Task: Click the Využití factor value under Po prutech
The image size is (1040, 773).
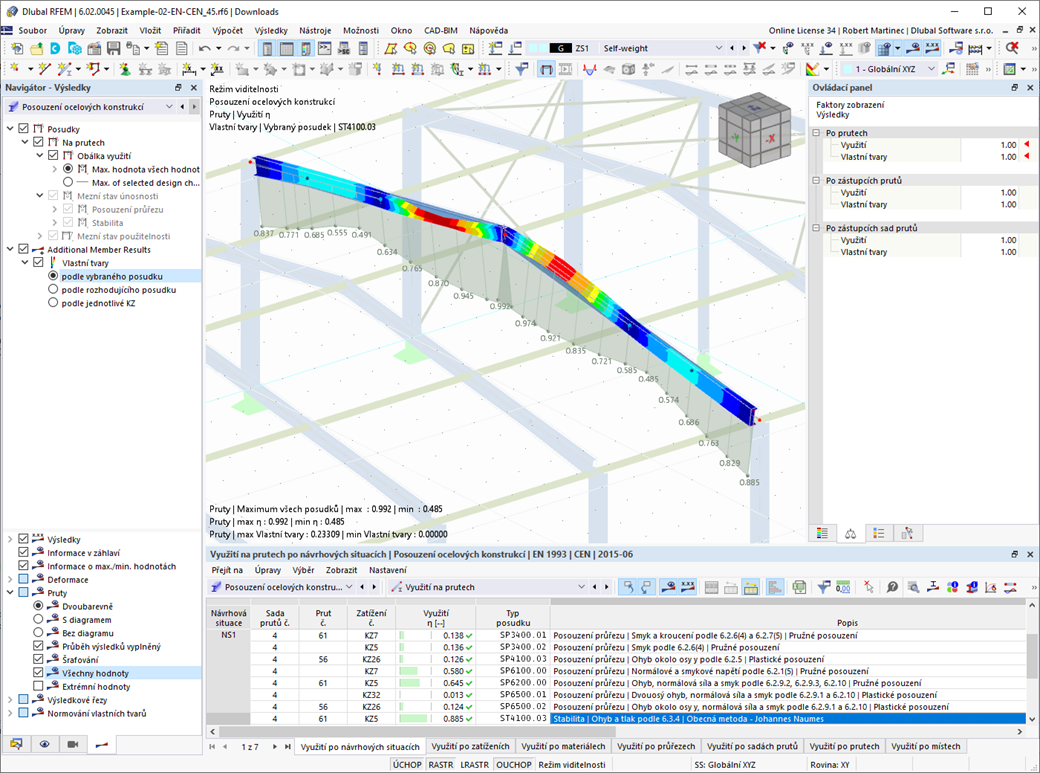Action: [x=1008, y=145]
